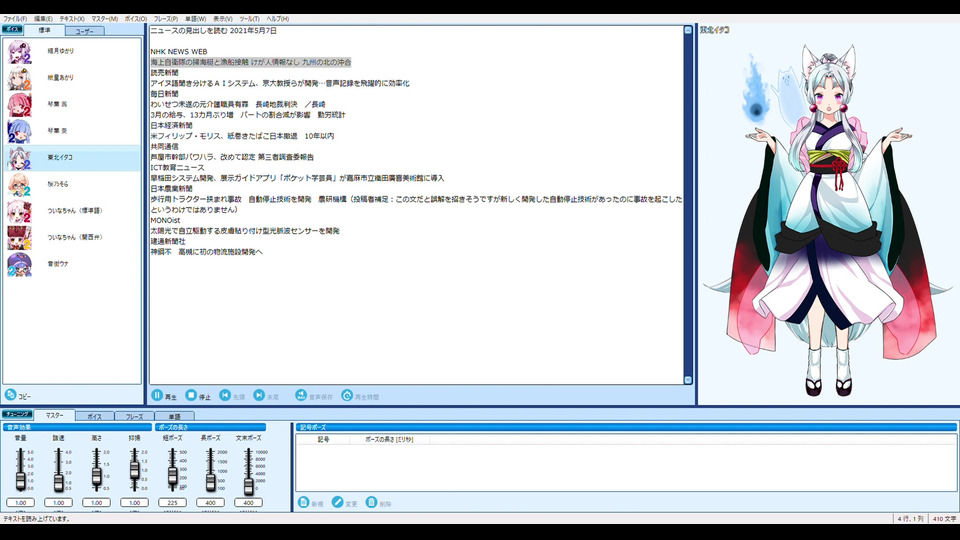Pick the 桜乃そら voice avatar
This screenshot has height=540, width=960.
(x=19, y=184)
